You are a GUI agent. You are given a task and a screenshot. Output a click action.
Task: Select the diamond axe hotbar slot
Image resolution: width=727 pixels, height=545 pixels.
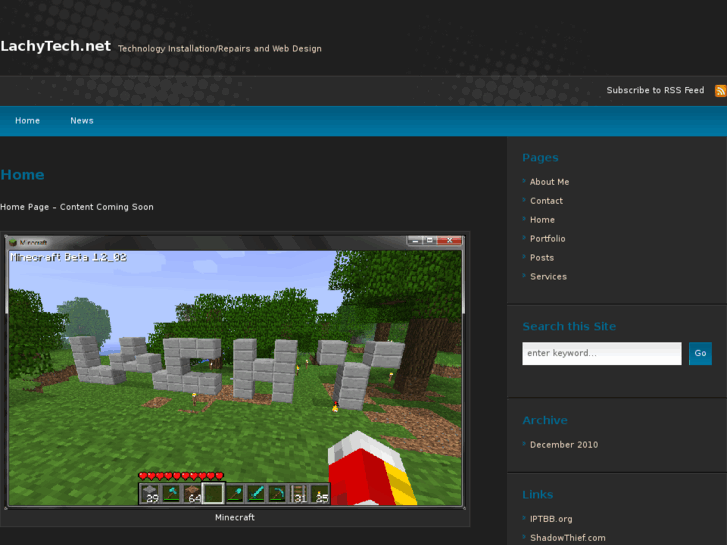171,494
